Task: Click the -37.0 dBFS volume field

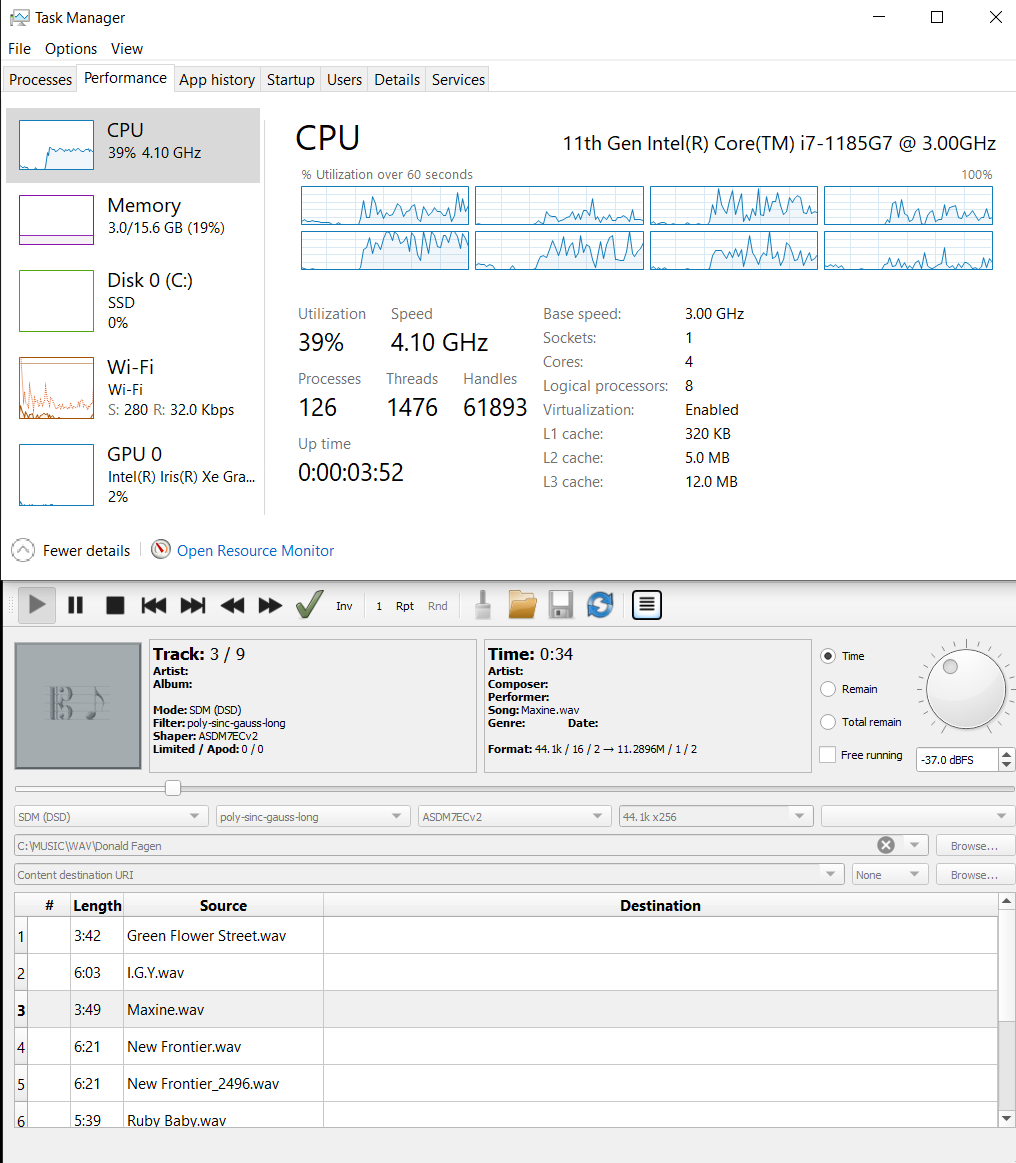Action: 957,760
